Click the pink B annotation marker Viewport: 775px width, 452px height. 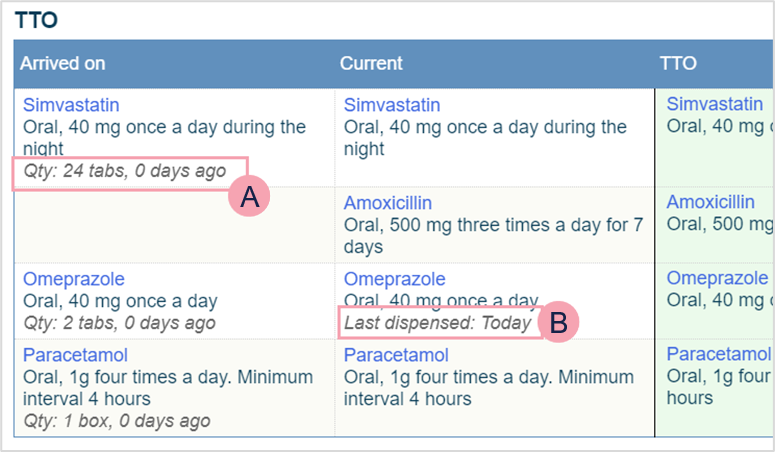pos(559,322)
